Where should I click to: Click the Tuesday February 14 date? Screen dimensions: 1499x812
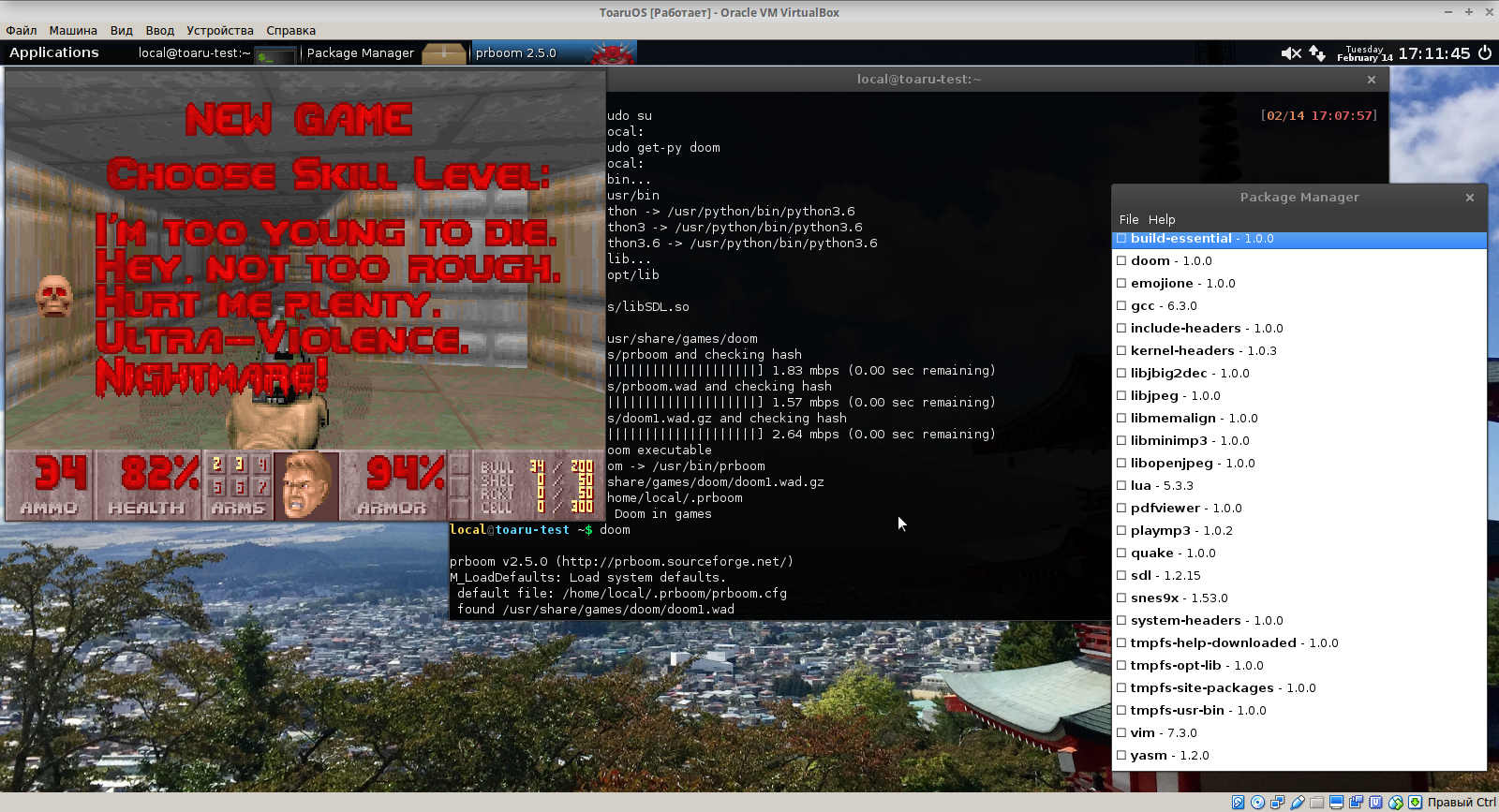[1364, 53]
